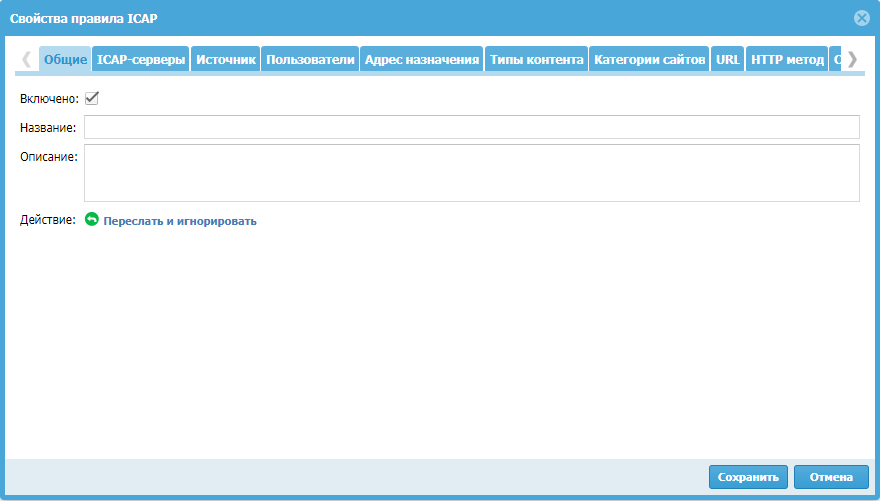Viewport: 880px width, 501px height.
Task: Open the Пользователи tab
Action: click(310, 59)
